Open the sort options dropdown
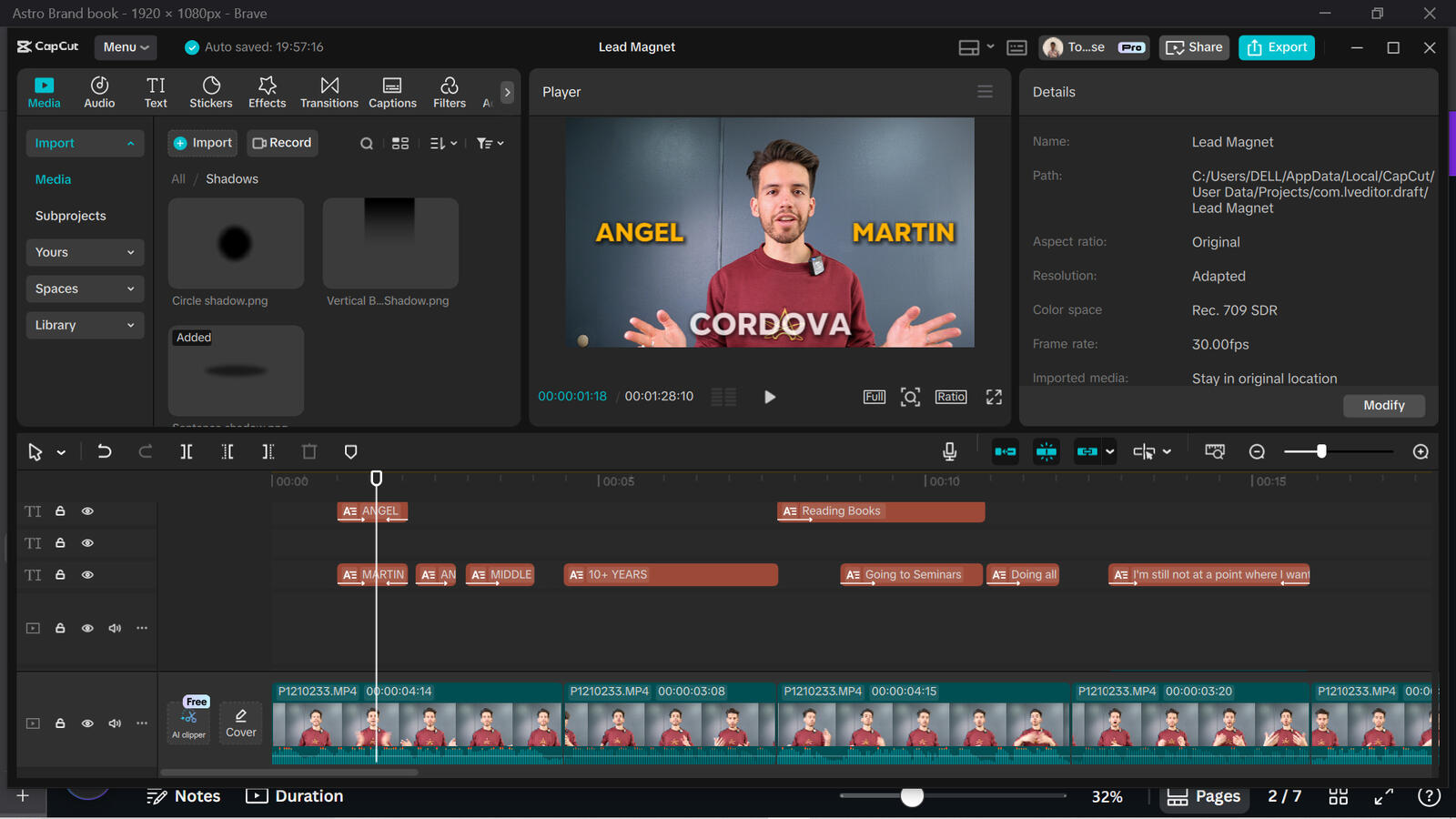1456x819 pixels. [x=443, y=144]
